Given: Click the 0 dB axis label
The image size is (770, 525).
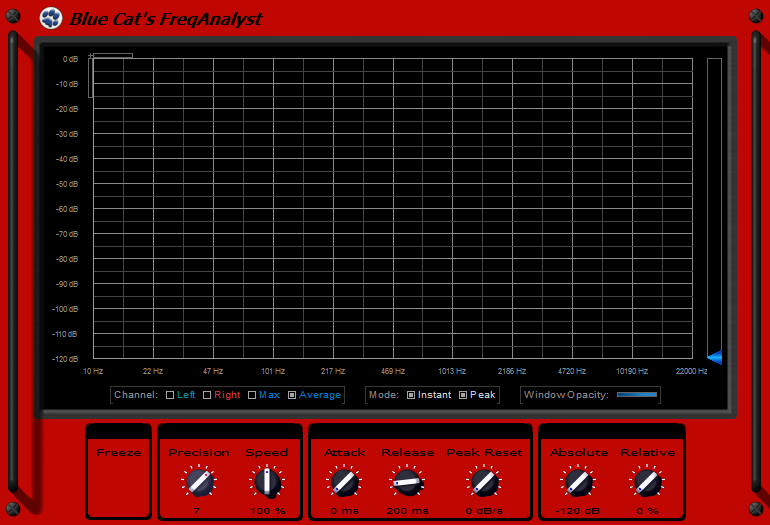Looking at the screenshot, I should tap(70, 59).
